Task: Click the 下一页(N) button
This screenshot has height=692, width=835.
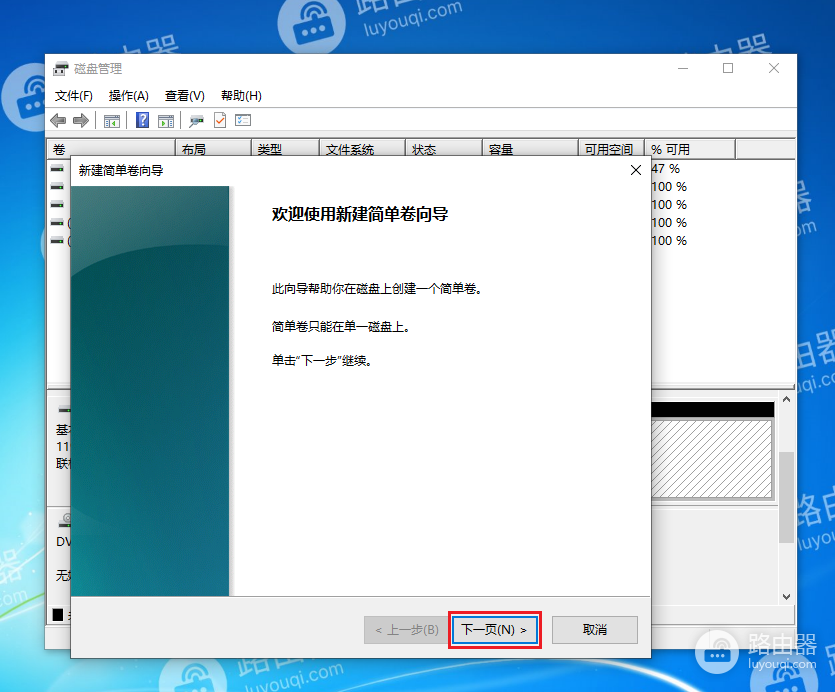Action: [x=495, y=630]
